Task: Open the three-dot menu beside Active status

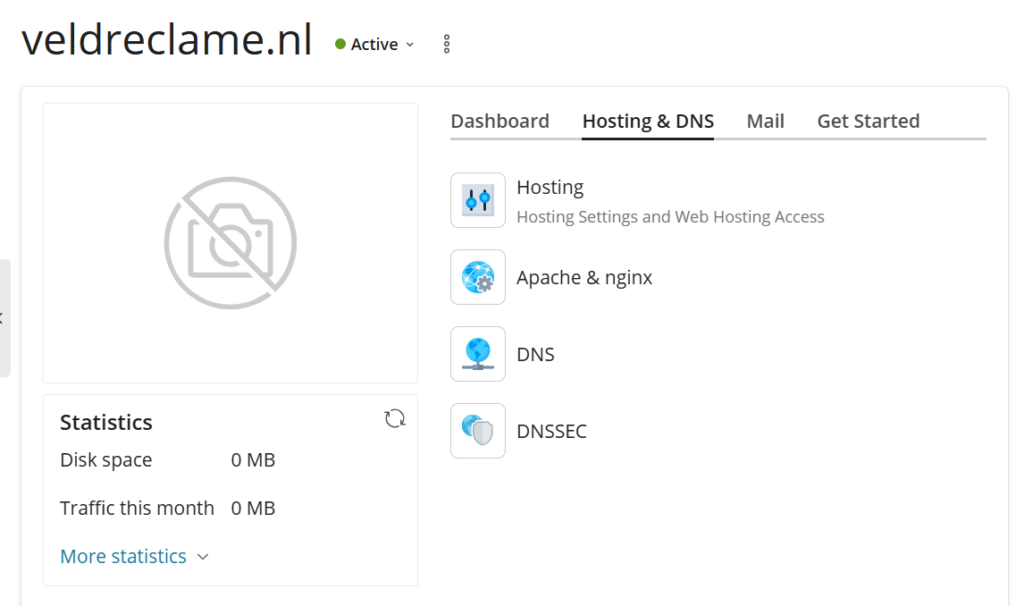Action: coord(447,44)
